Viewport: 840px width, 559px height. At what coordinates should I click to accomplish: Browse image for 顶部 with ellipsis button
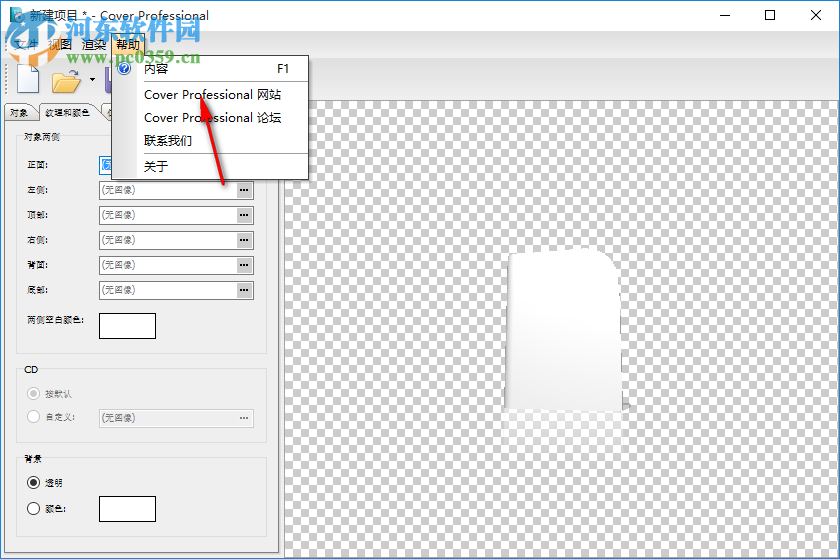pos(244,215)
